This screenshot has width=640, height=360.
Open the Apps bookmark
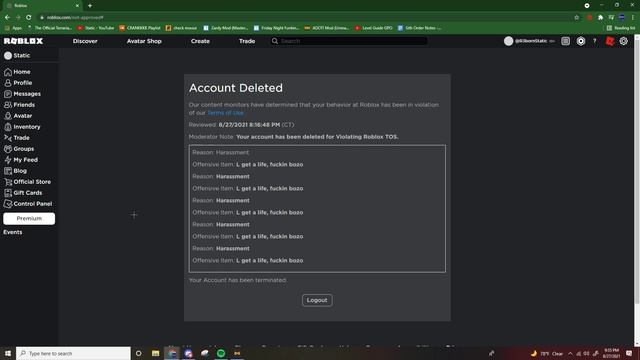tap(13, 28)
